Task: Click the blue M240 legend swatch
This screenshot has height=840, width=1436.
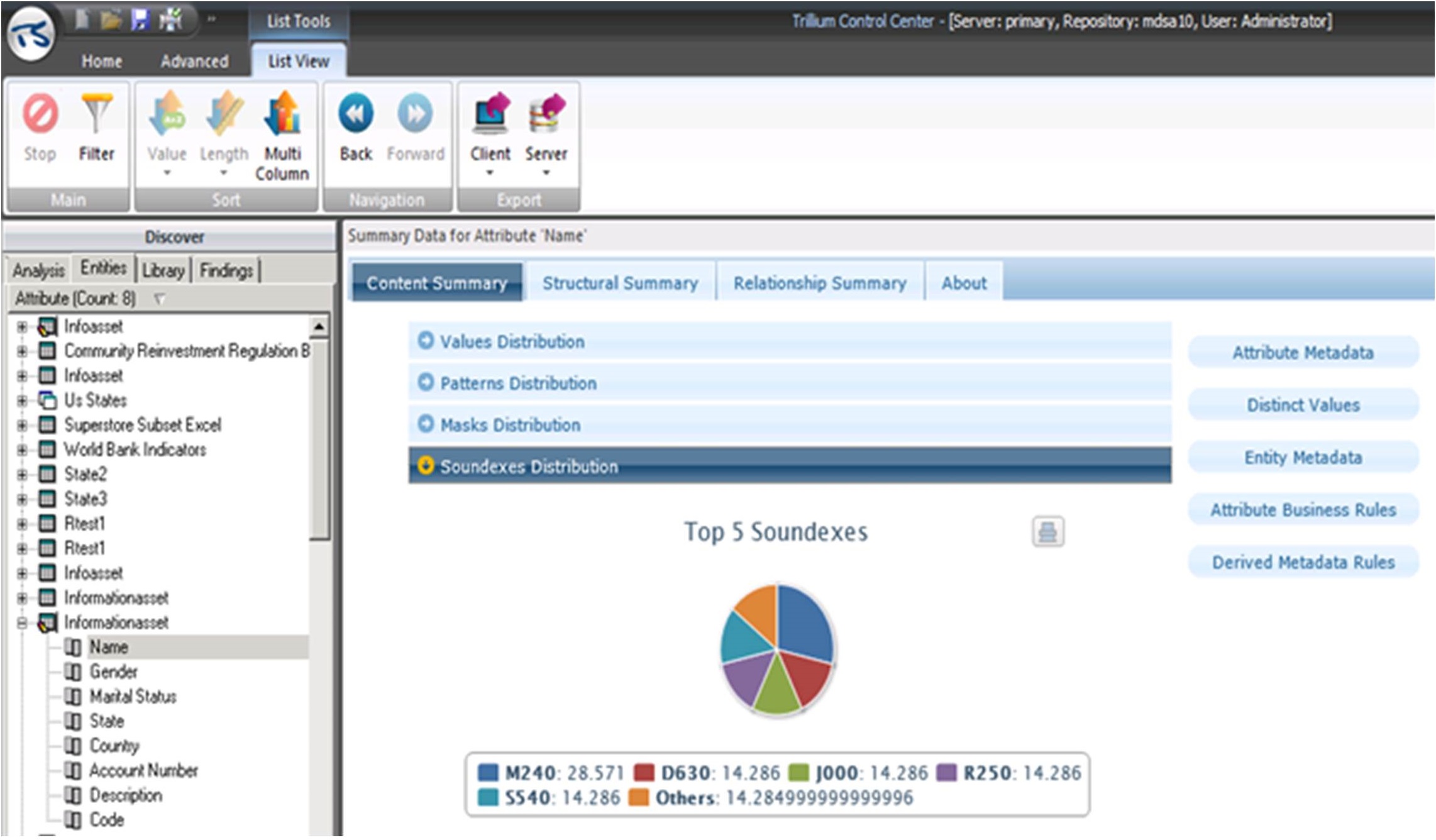Action: coord(488,773)
